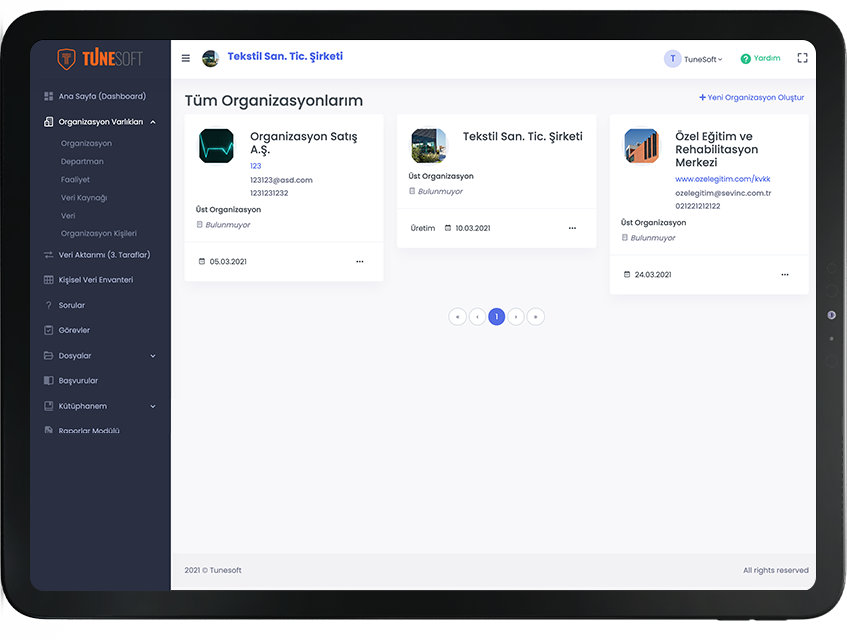Select Organizasyon submenu item
The height and width of the screenshot is (640, 847).
(x=86, y=143)
